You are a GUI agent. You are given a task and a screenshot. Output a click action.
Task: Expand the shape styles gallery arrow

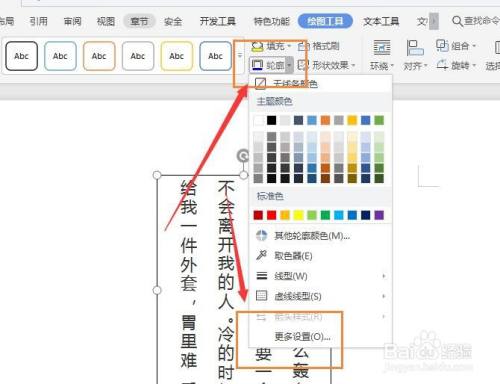pyautogui.click(x=239, y=56)
